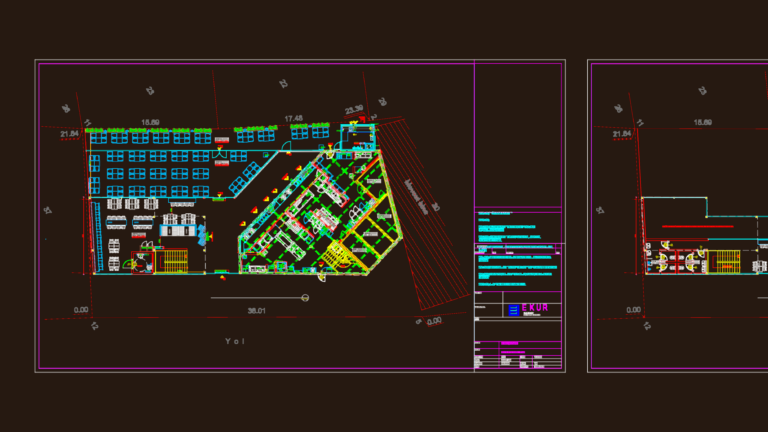Image resolution: width=768 pixels, height=432 pixels.
Task: Click the yellow staircase beside the revolving door
Action: [x=171, y=261]
